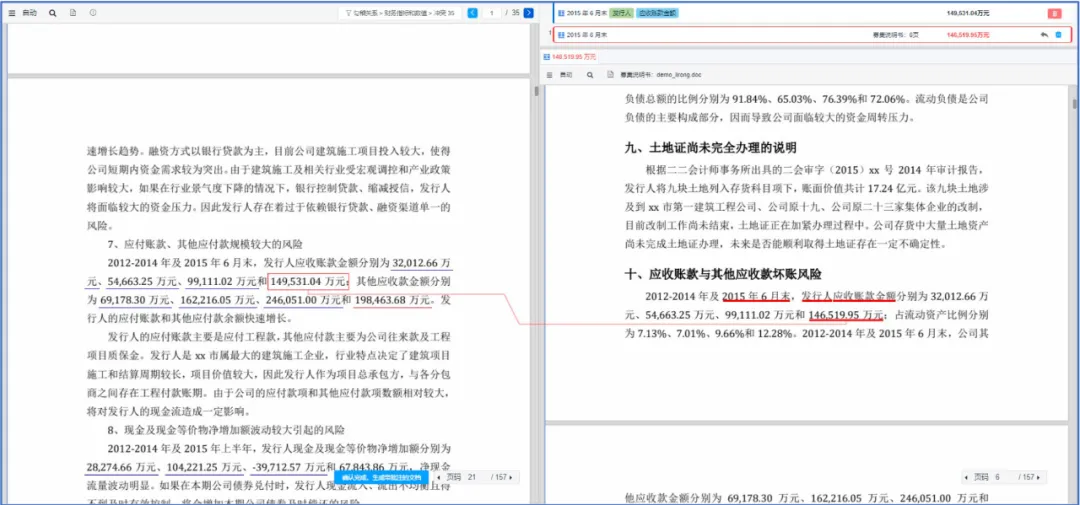Image resolution: width=1080 pixels, height=505 pixels.
Task: Open the filter path dropdown in top toolbar
Action: point(400,13)
